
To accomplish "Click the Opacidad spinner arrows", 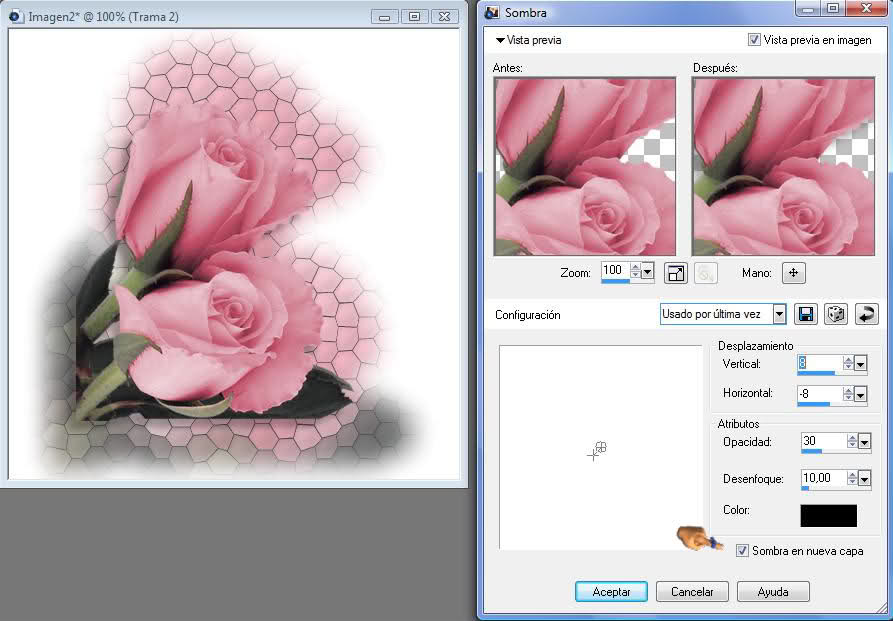I will tap(853, 442).
